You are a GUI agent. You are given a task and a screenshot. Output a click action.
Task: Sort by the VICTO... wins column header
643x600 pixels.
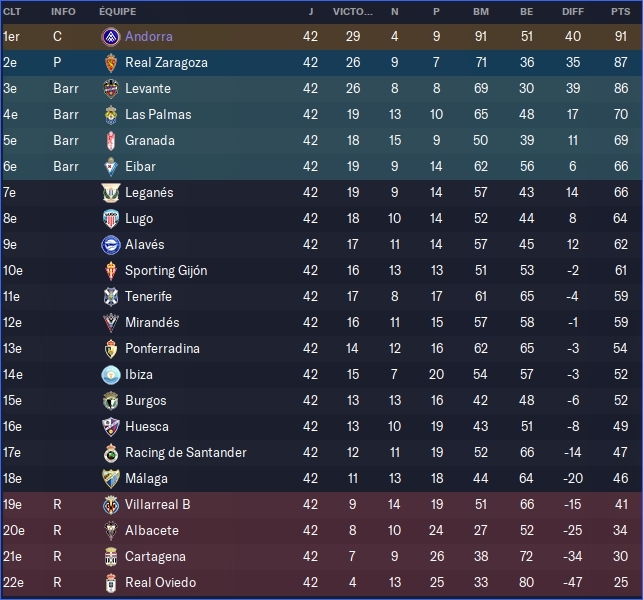352,12
